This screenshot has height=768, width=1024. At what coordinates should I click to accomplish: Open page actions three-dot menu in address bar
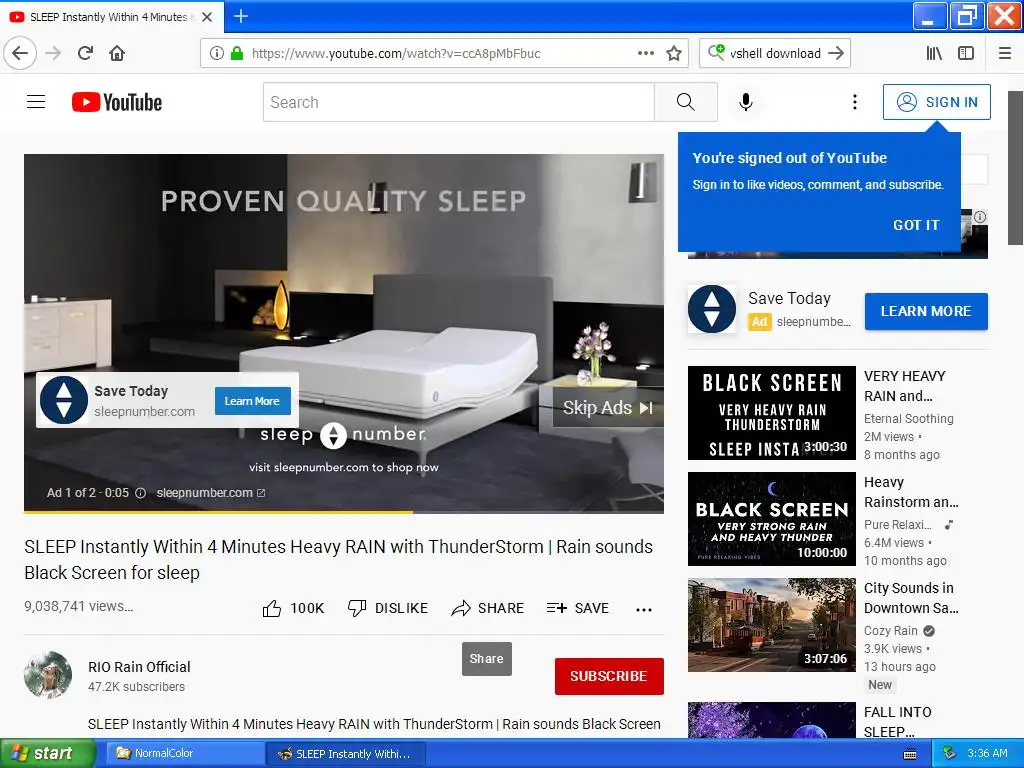coord(645,53)
